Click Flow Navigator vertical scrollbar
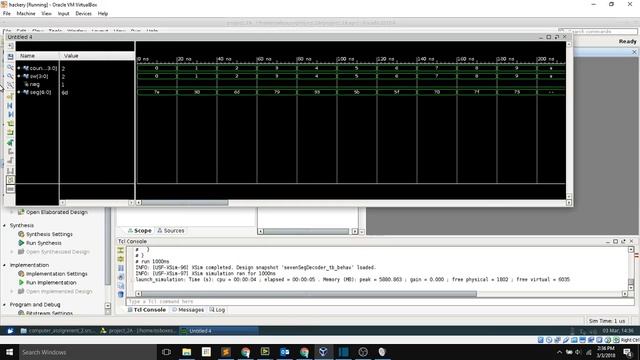The width and height of the screenshot is (640, 360). 108,247
